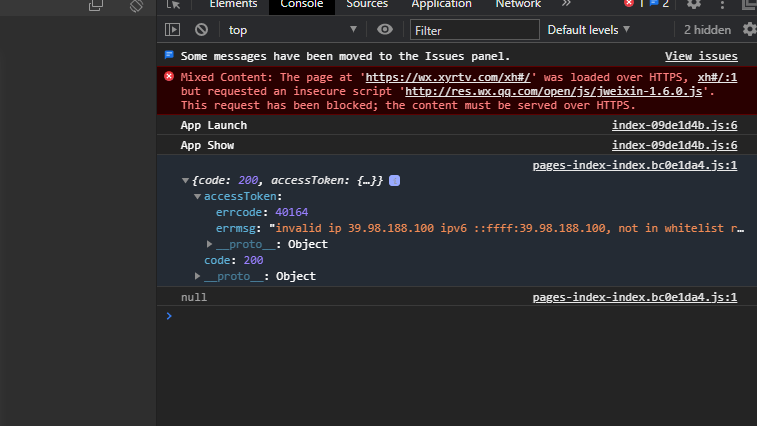Viewport: 757px width, 426px height.
Task: Switch to the Network tab
Action: [x=518, y=4]
